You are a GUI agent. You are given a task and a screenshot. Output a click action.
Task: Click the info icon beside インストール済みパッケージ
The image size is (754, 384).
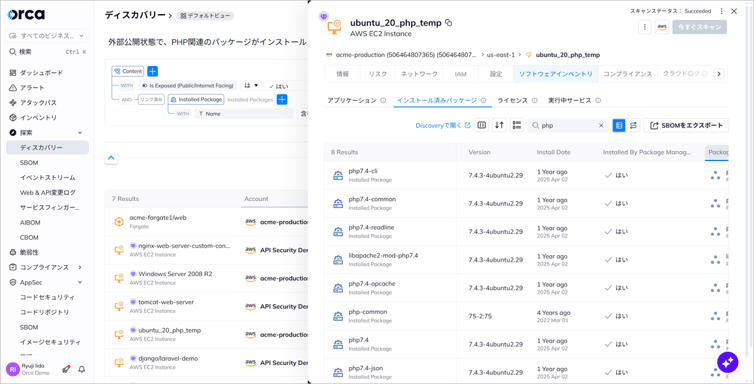click(483, 100)
